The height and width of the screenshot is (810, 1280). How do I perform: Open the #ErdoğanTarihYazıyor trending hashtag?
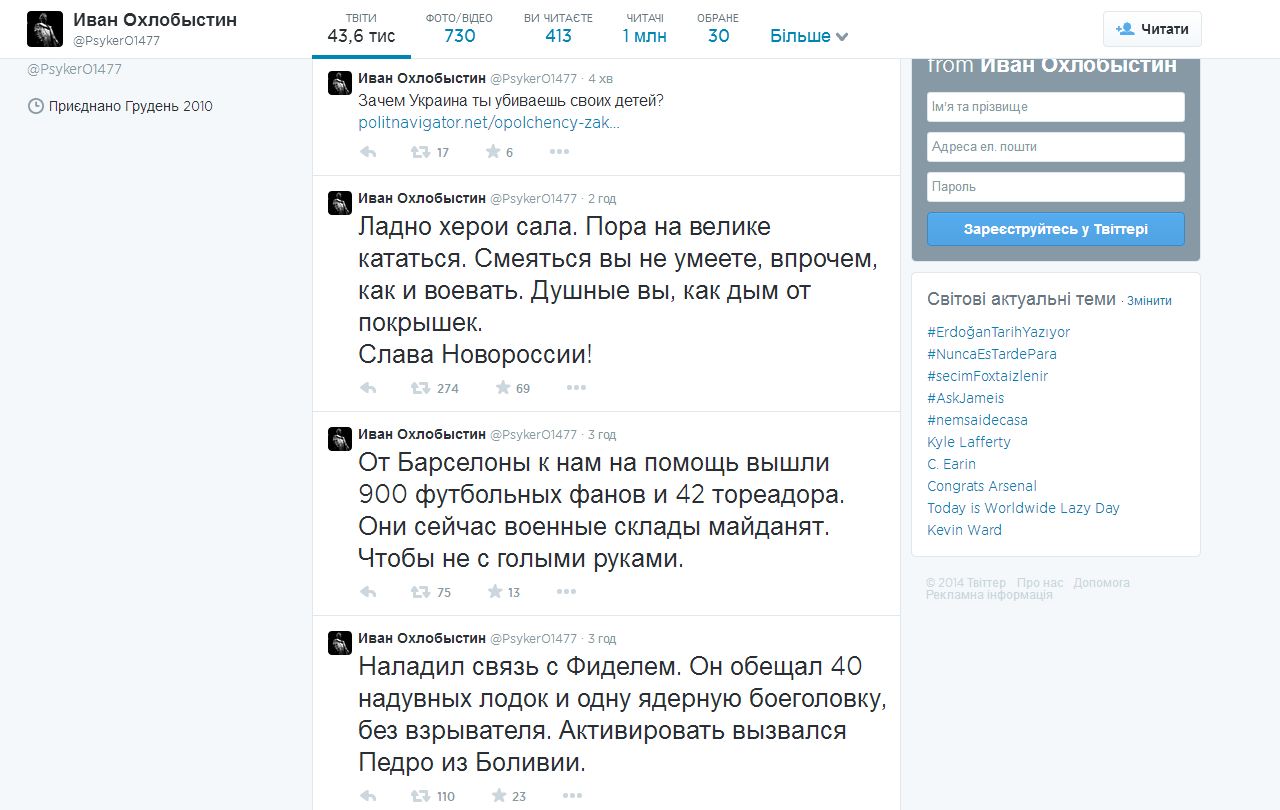[999, 332]
